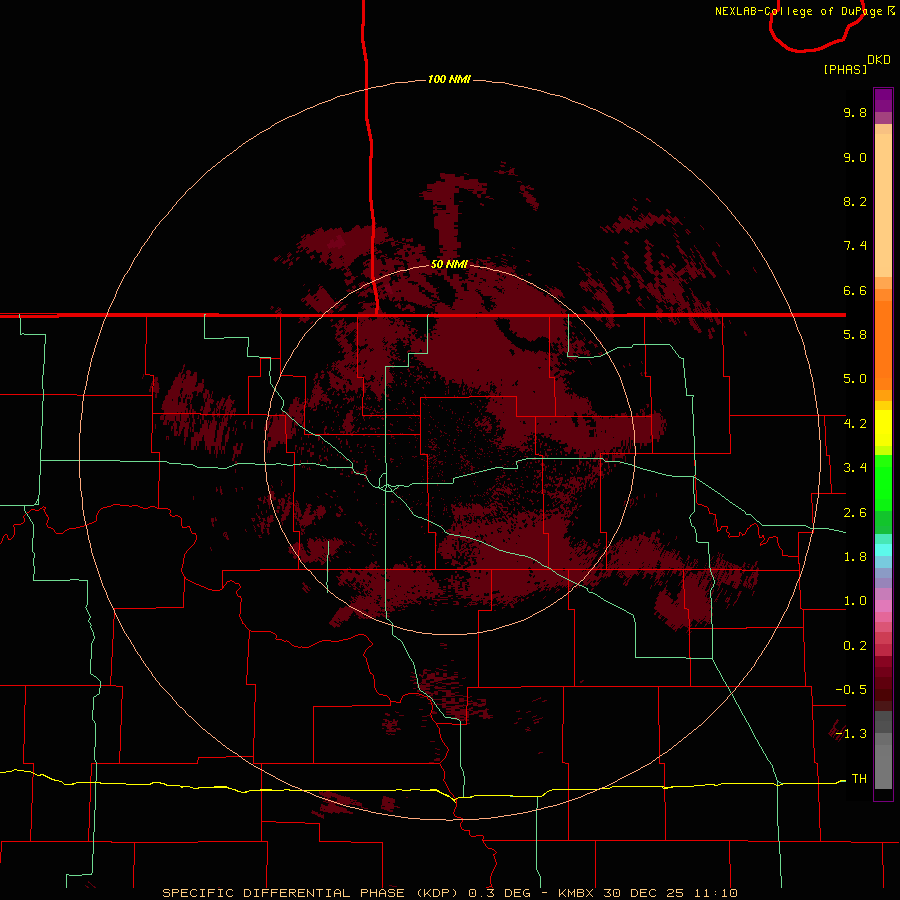Click the DKD product code label
Image resolution: width=900 pixels, height=900 pixels.
click(x=879, y=60)
